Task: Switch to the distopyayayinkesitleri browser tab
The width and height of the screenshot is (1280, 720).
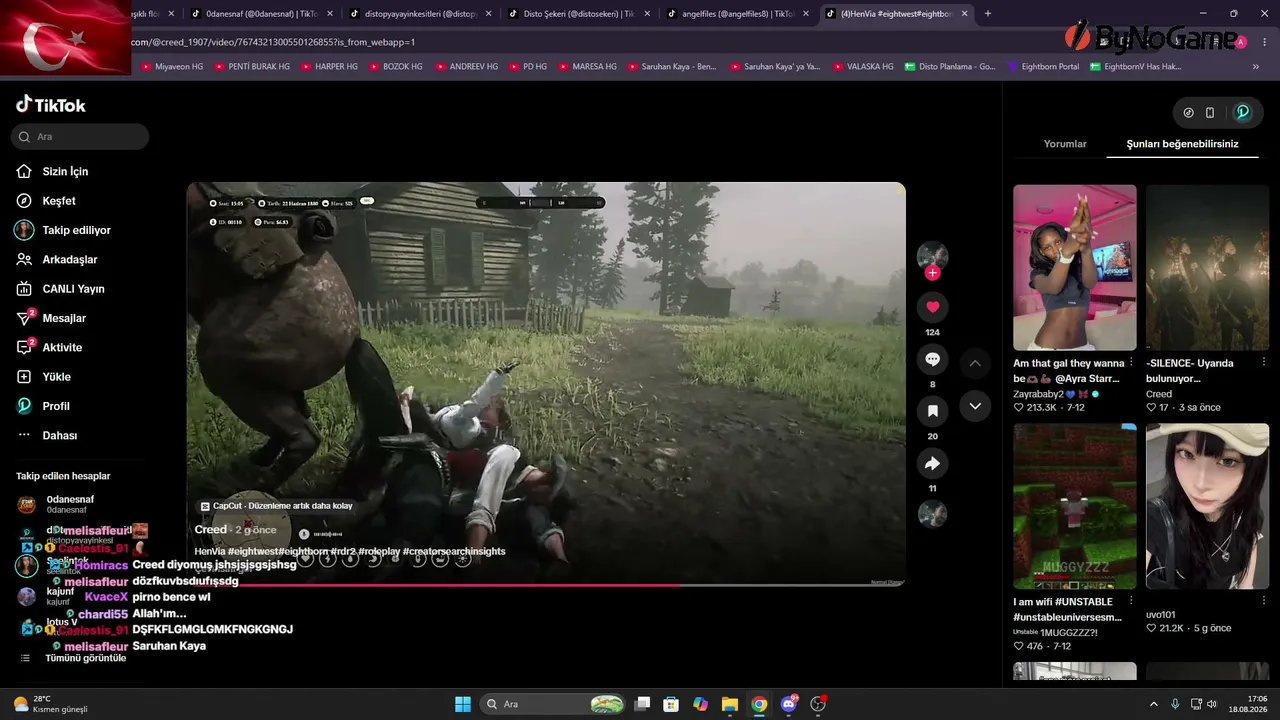Action: pyautogui.click(x=419, y=14)
